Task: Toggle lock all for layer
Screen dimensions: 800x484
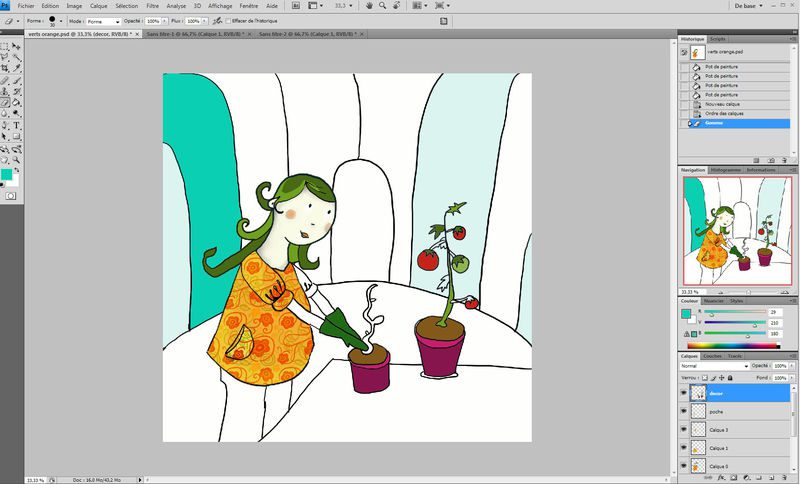Action: point(730,378)
